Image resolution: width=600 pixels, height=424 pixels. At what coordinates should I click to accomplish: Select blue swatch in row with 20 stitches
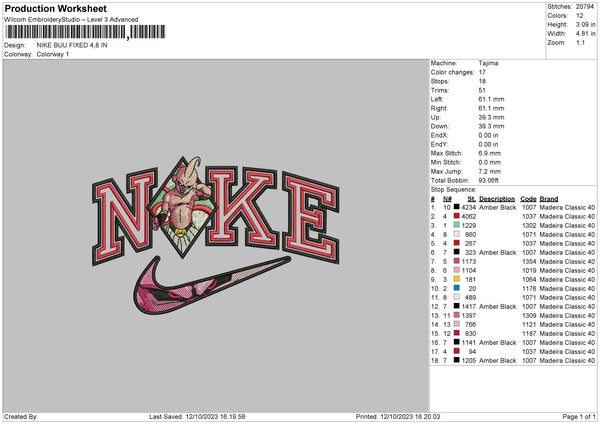pyautogui.click(x=457, y=288)
